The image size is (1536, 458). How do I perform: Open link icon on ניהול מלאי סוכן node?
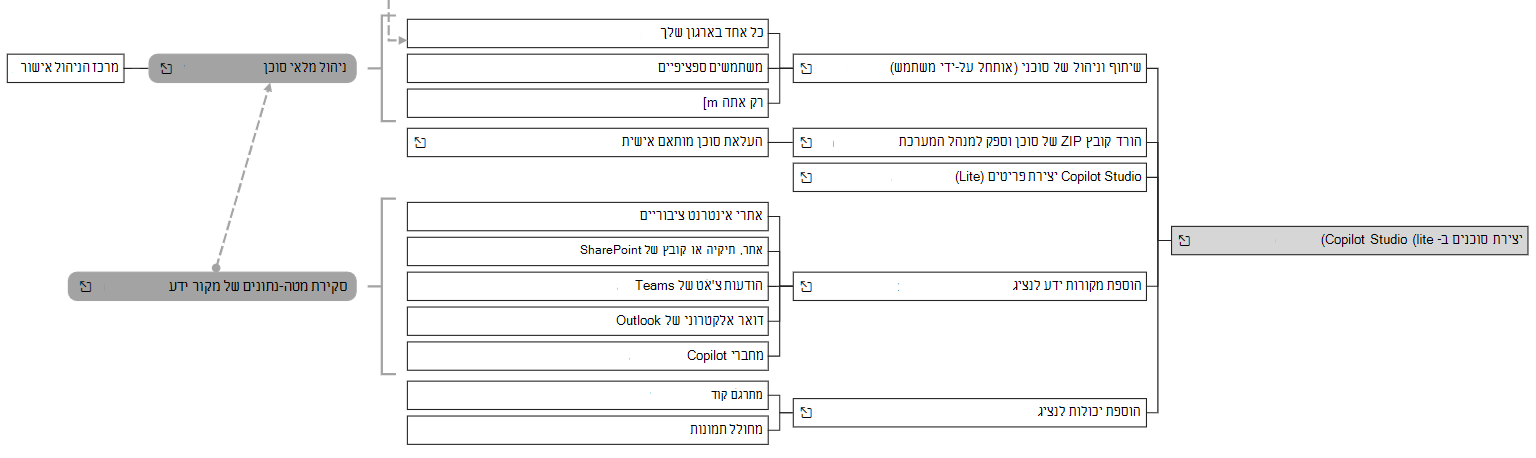(x=166, y=69)
